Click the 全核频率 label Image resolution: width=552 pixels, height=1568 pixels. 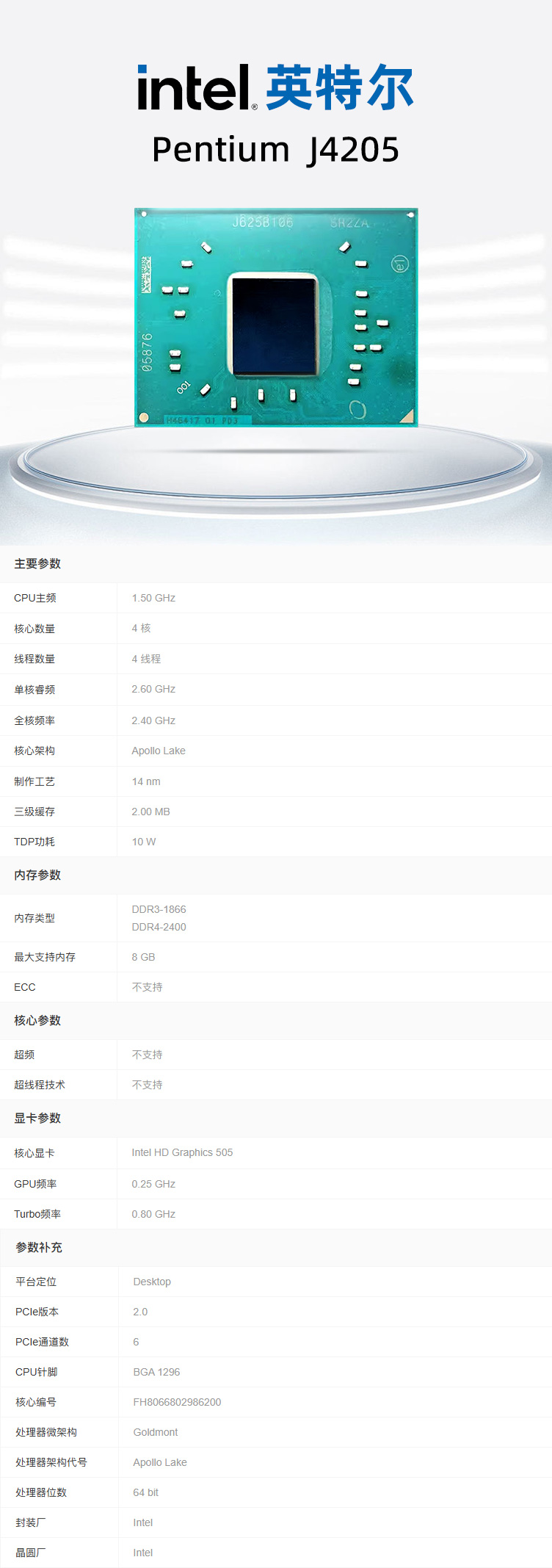click(x=34, y=720)
